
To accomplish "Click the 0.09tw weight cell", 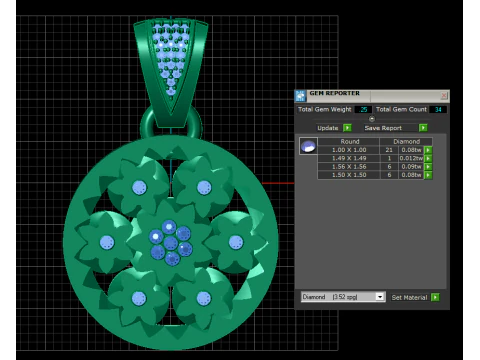I will tap(411, 167).
